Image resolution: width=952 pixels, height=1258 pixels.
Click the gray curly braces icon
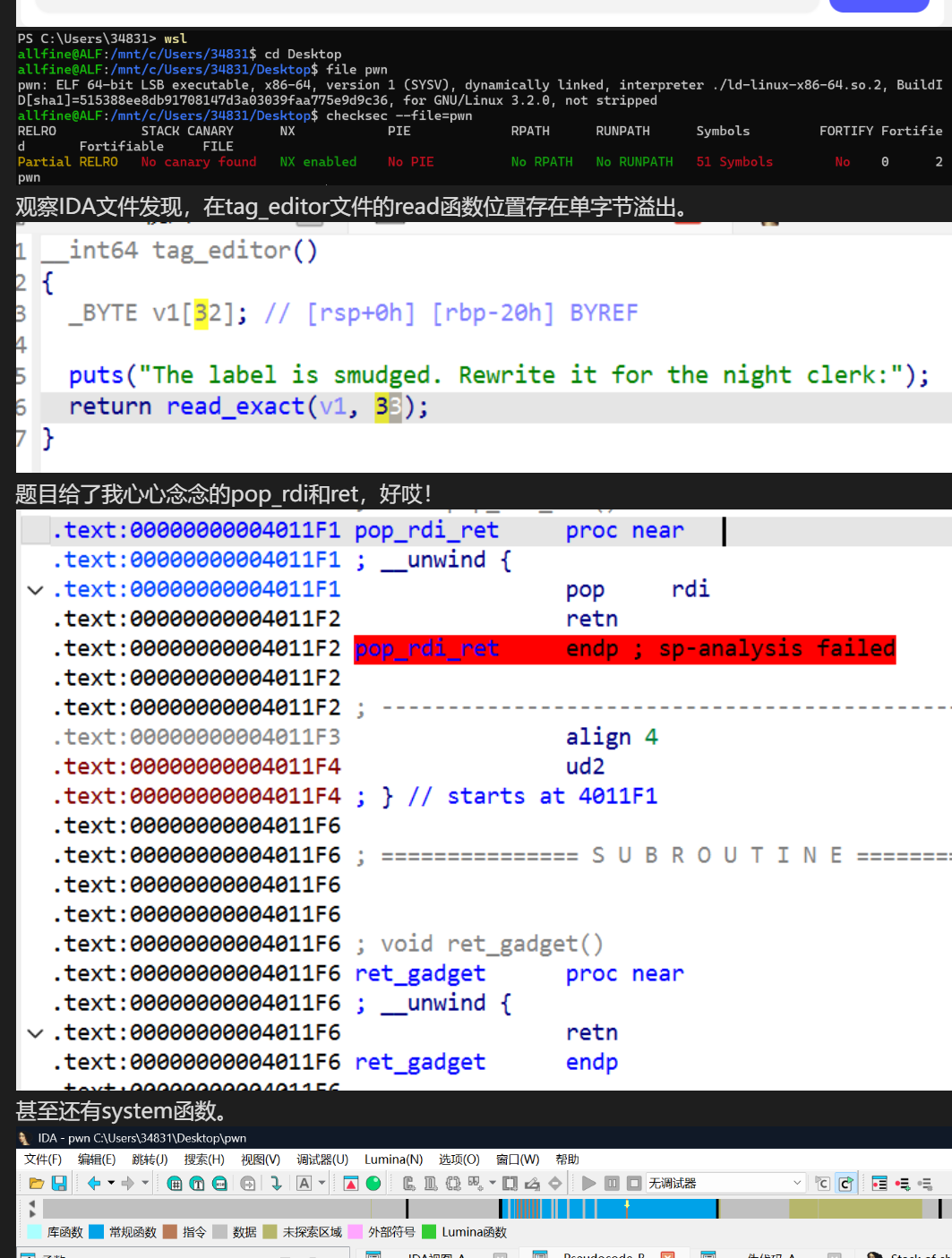(x=453, y=1184)
